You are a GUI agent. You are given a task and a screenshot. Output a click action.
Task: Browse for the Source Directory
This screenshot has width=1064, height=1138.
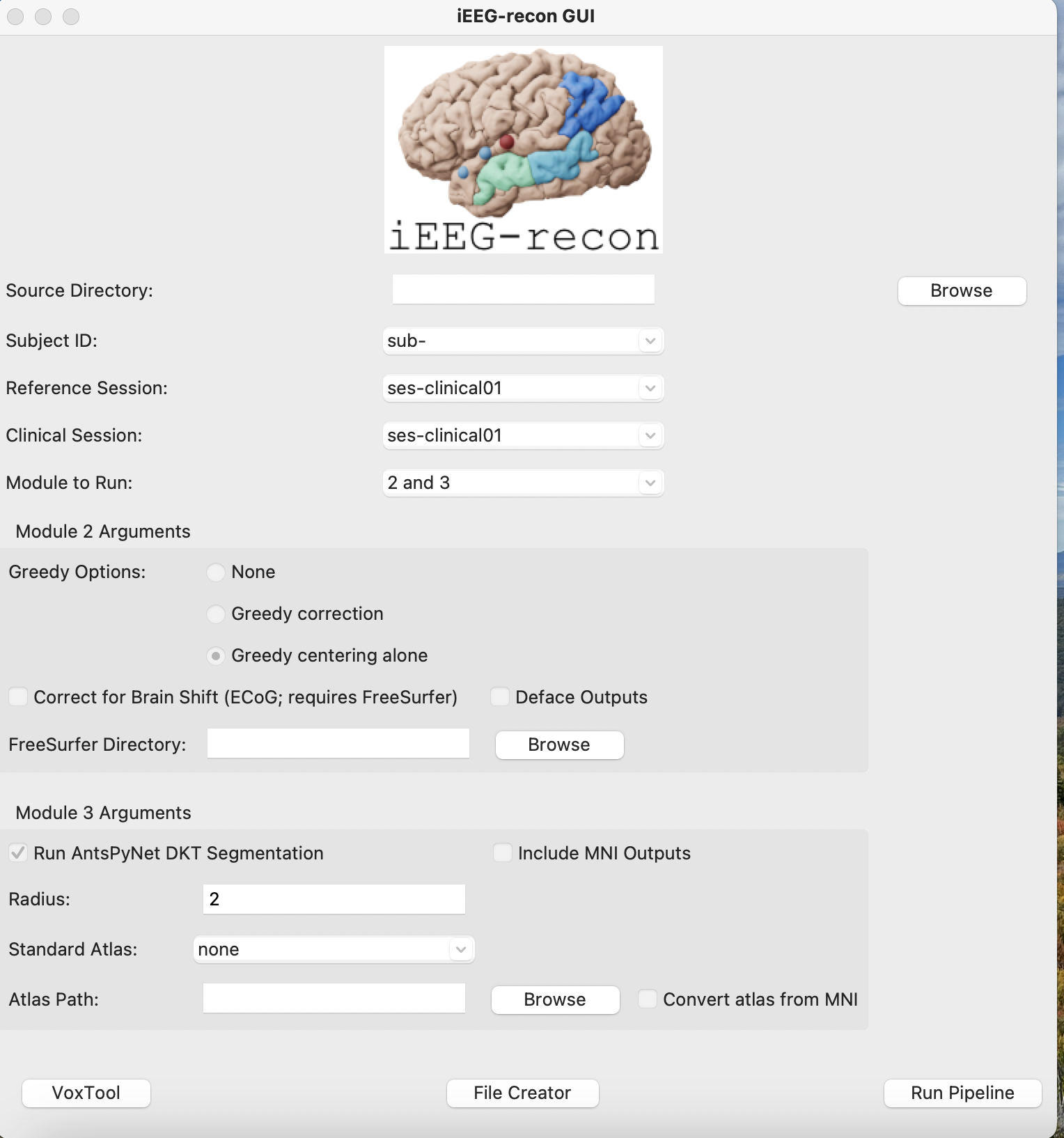962,290
